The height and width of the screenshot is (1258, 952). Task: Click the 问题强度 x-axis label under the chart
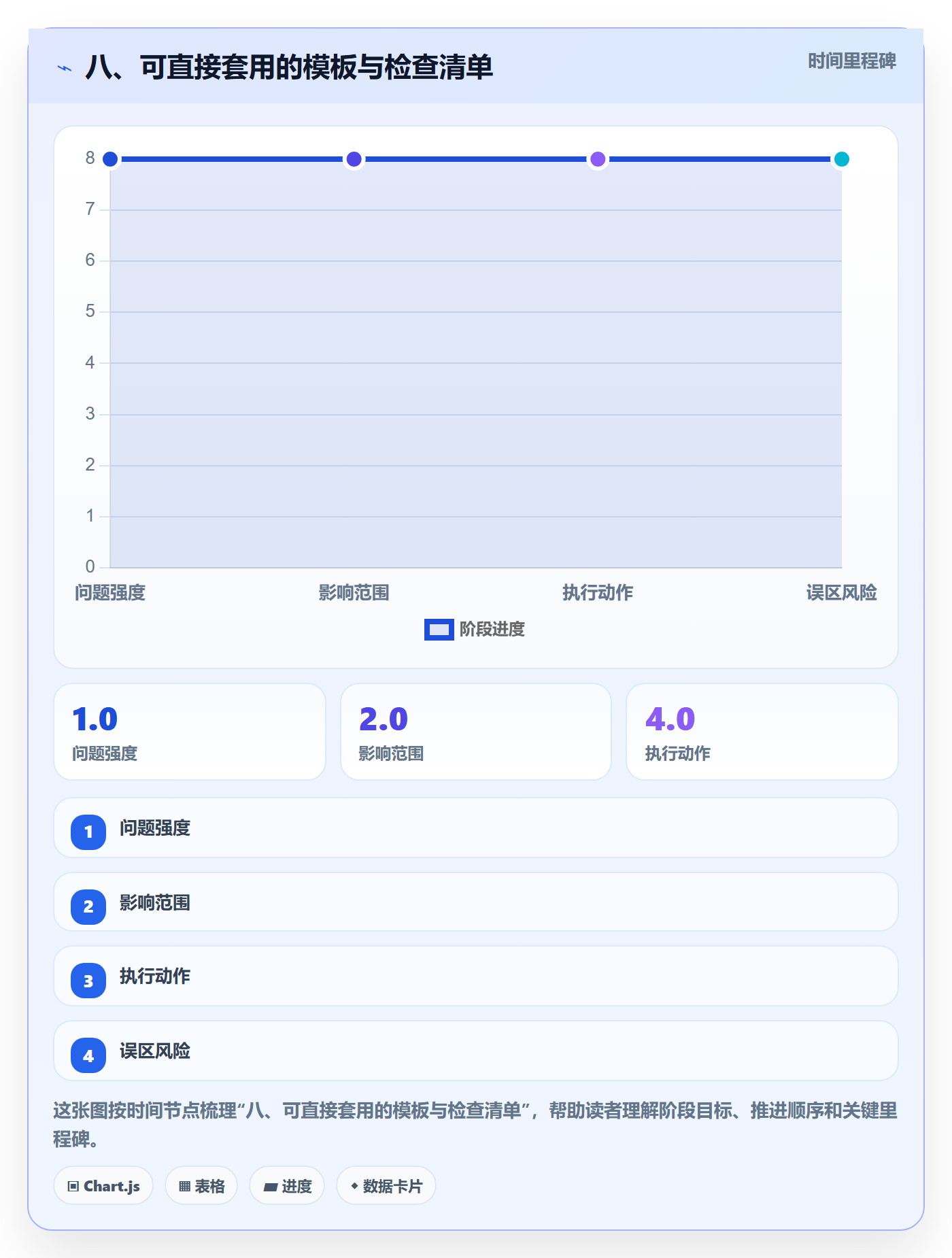click(110, 593)
